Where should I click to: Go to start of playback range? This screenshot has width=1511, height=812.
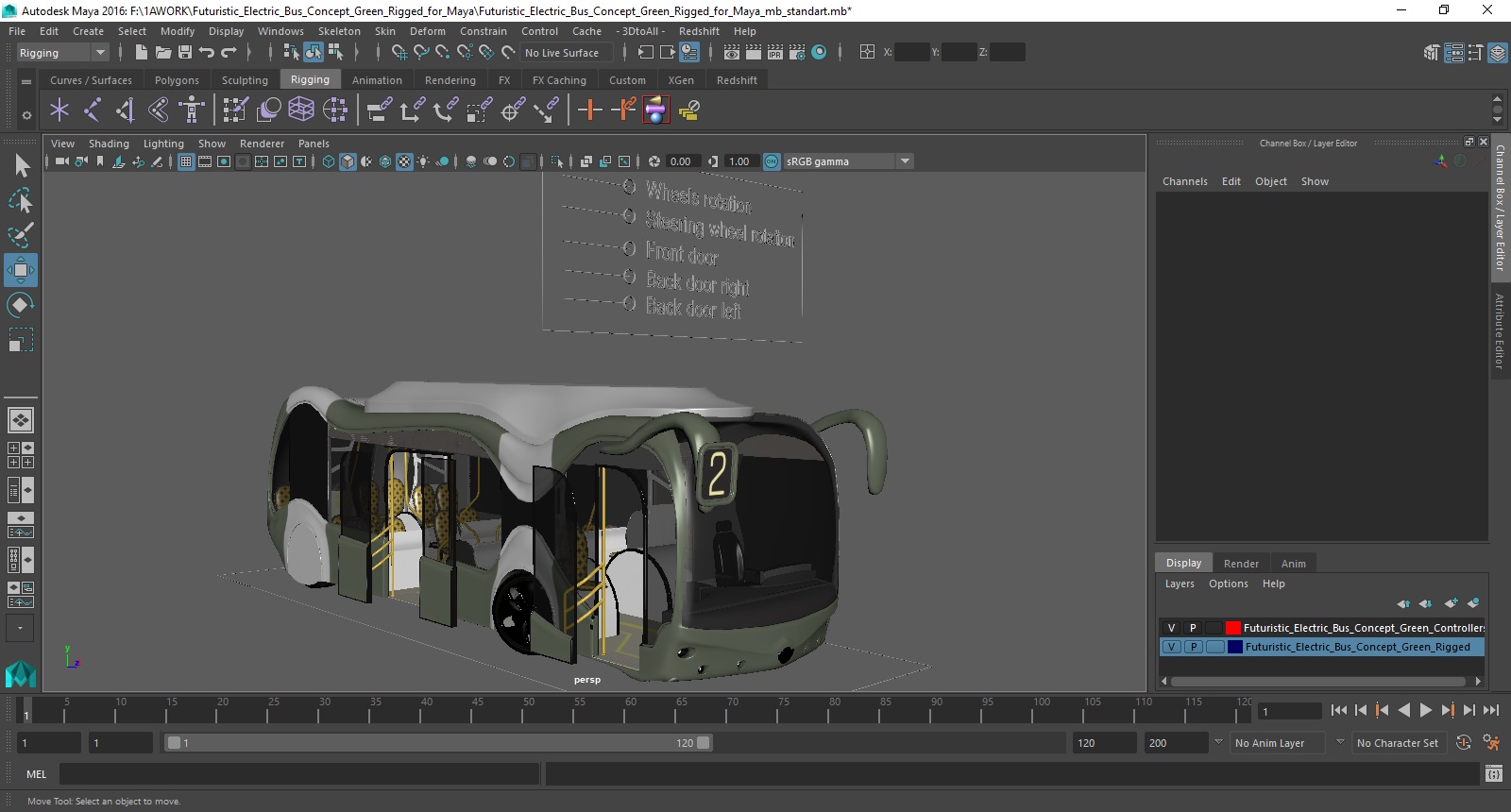[1339, 710]
